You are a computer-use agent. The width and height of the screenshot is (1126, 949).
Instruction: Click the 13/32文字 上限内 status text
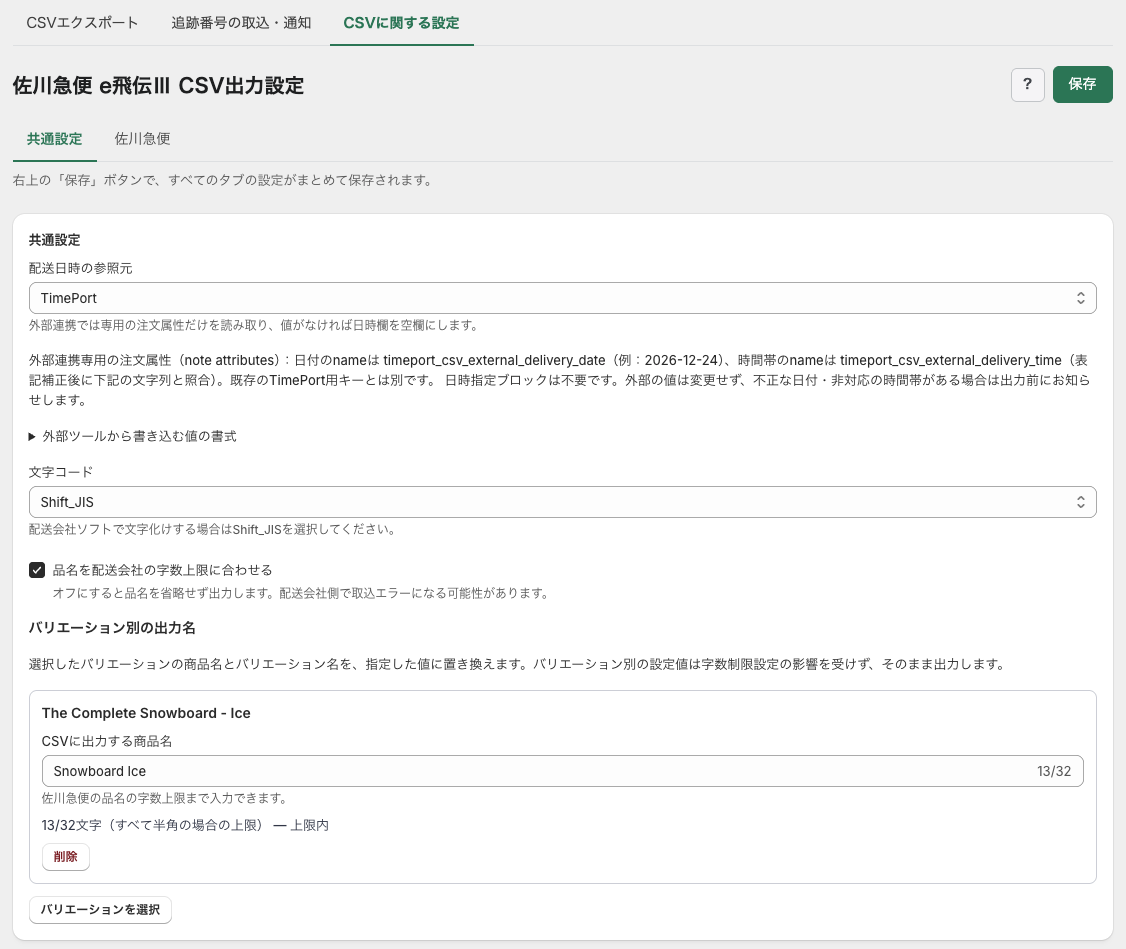[x=185, y=826]
